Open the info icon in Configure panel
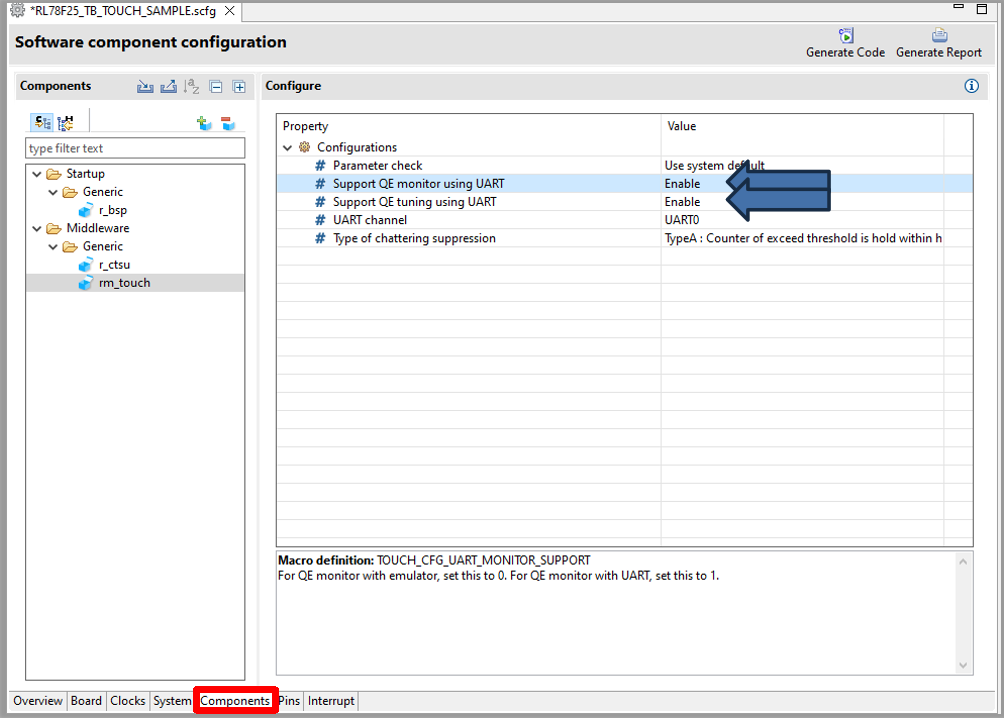 (971, 86)
